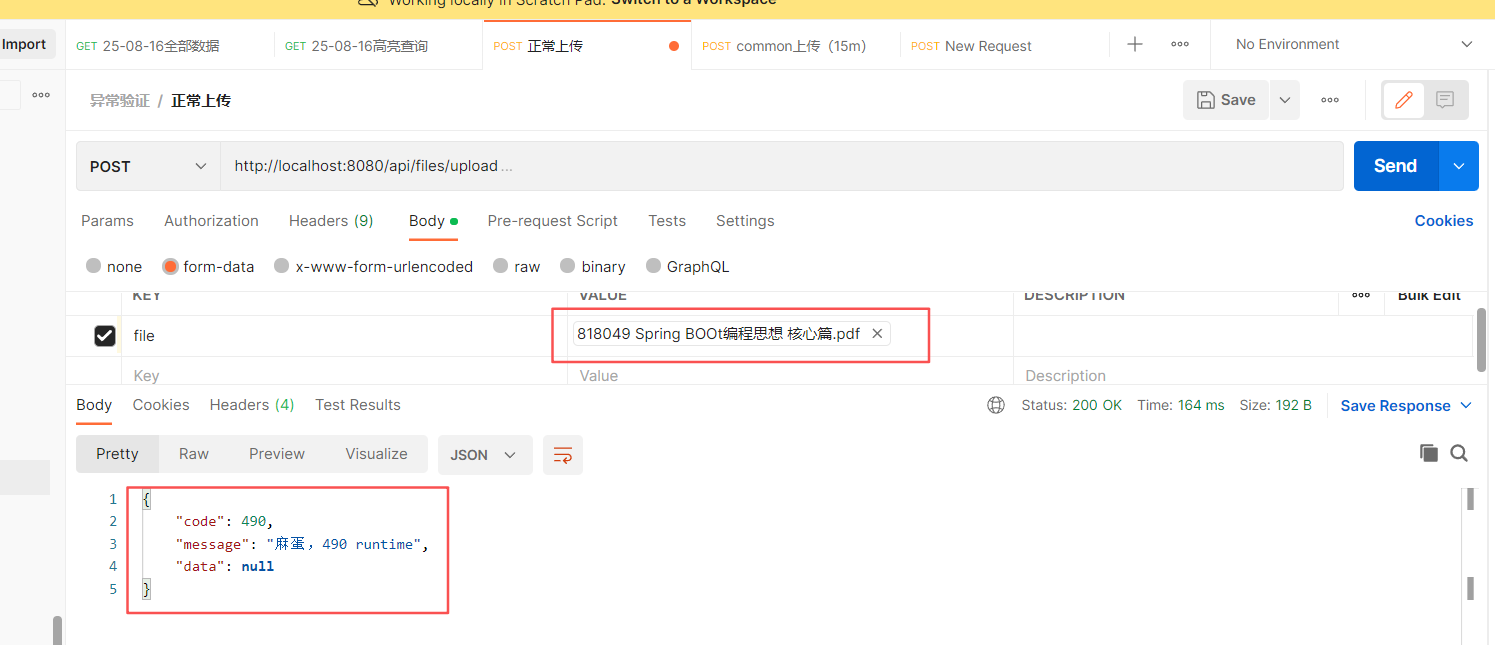Viewport: 1495px width, 645px height.
Task: Open the sidebar three-dots menu
Action: [41, 95]
